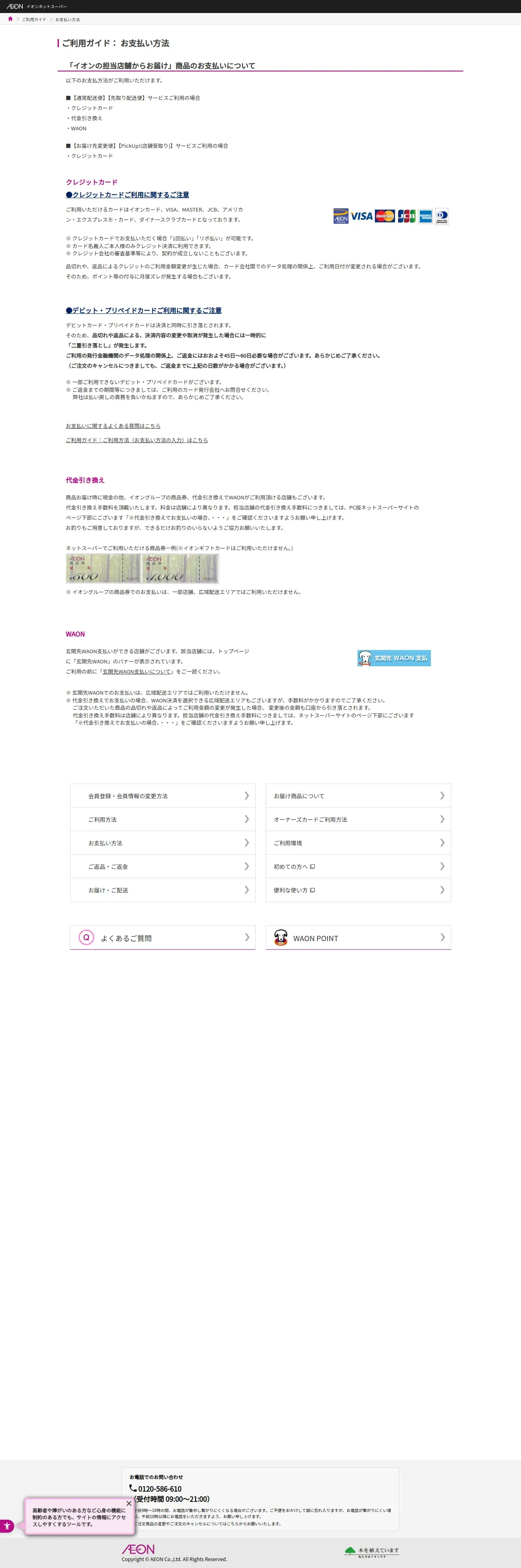Click the AEON logo in top header
Screen dimensions: 521x1568
(x=15, y=6)
